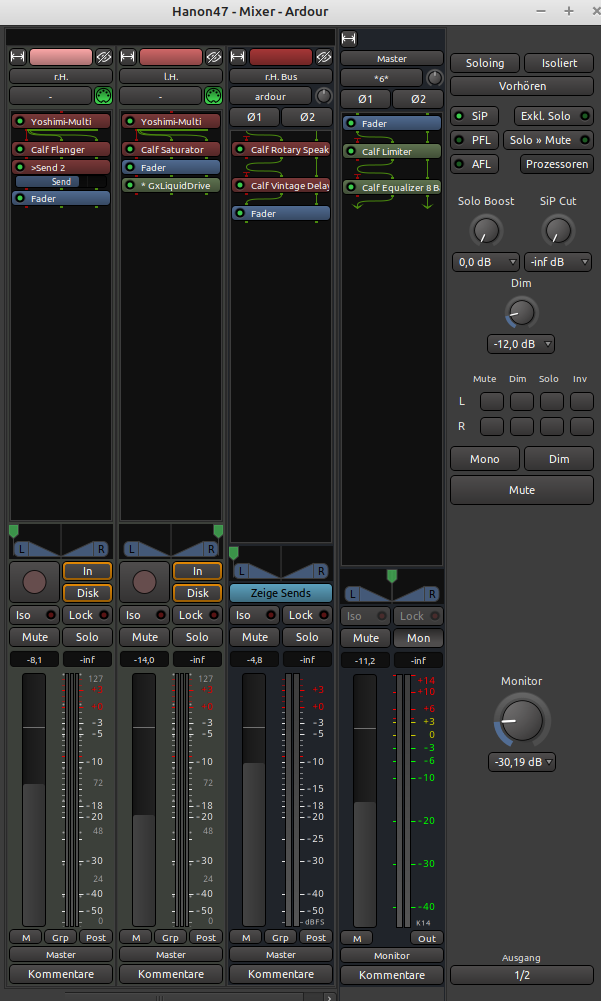
Task: Click the Prozessoren button
Action: [556, 164]
